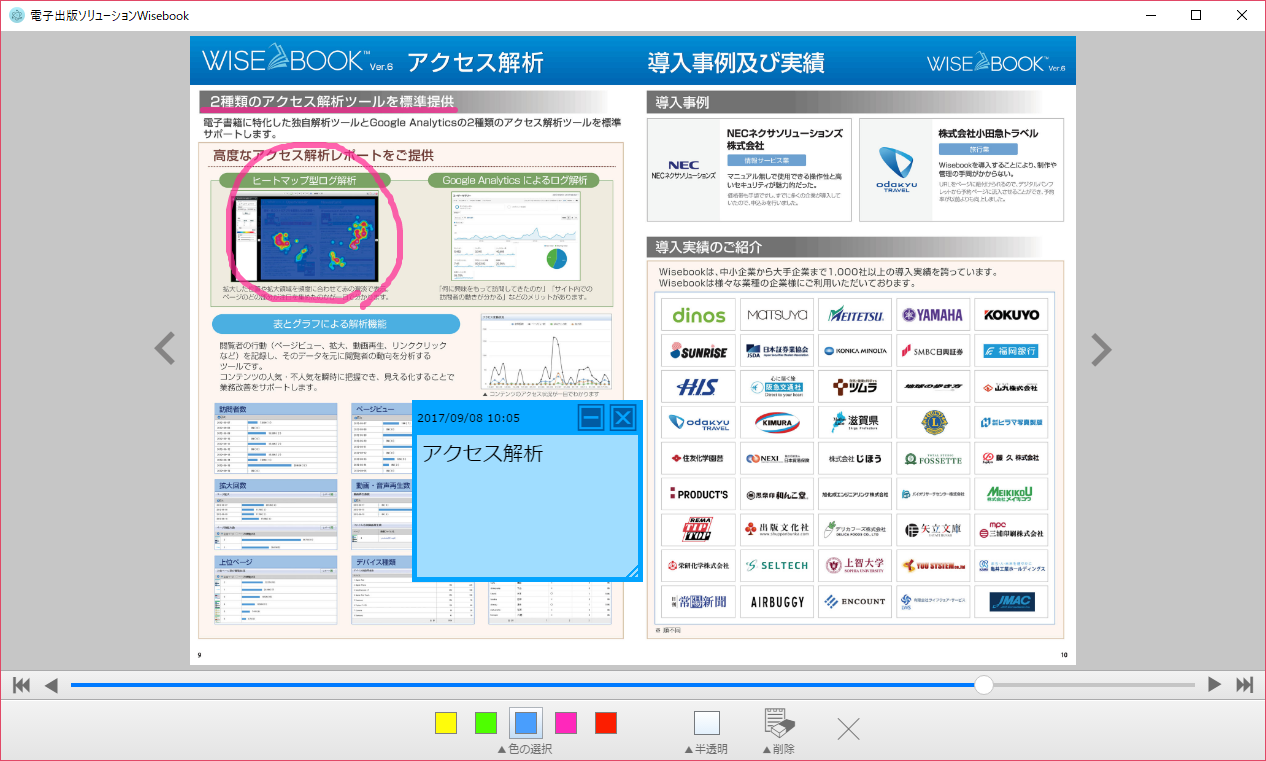Click the delete (削除) eraser icon
Screen dimensions: 1266x761
coord(779,723)
